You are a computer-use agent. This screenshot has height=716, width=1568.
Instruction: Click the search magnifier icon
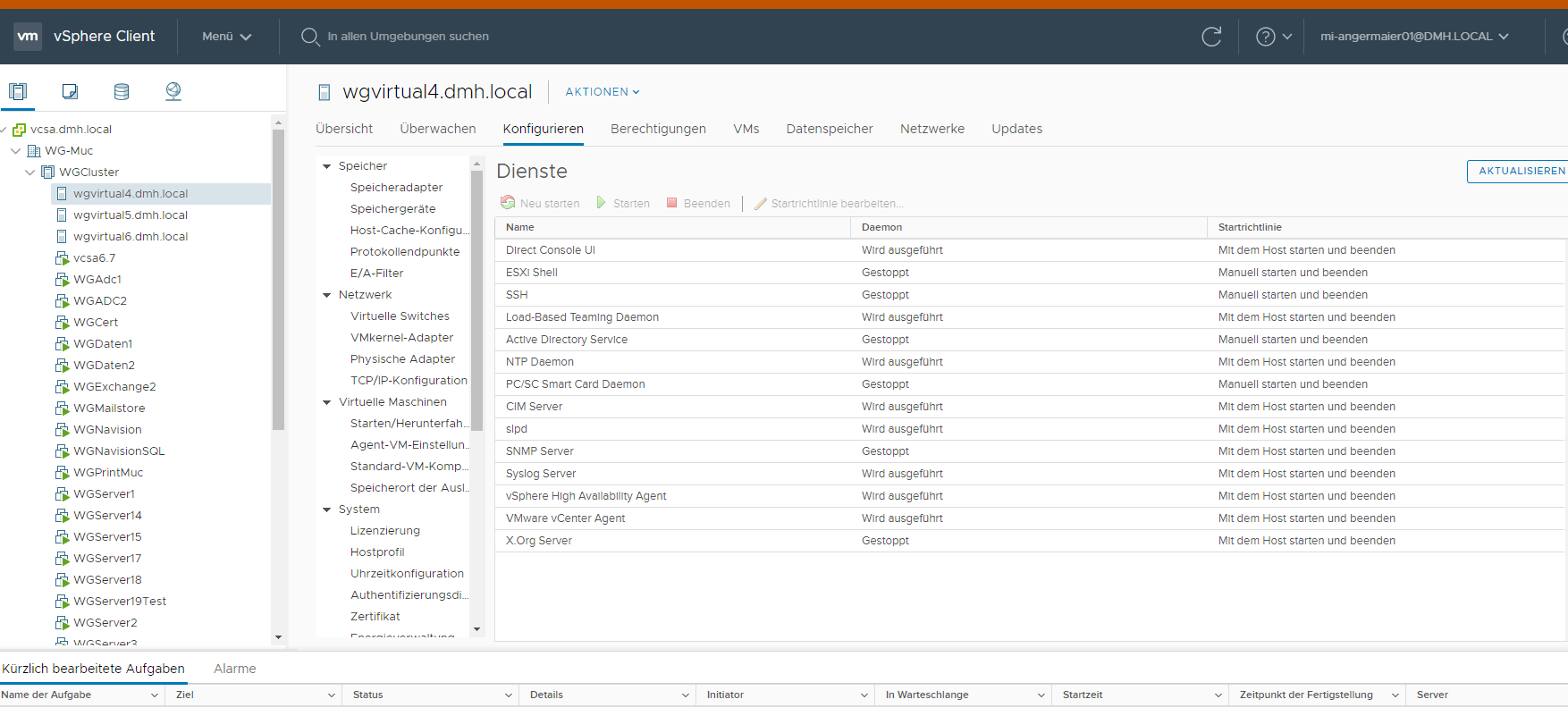coord(310,37)
